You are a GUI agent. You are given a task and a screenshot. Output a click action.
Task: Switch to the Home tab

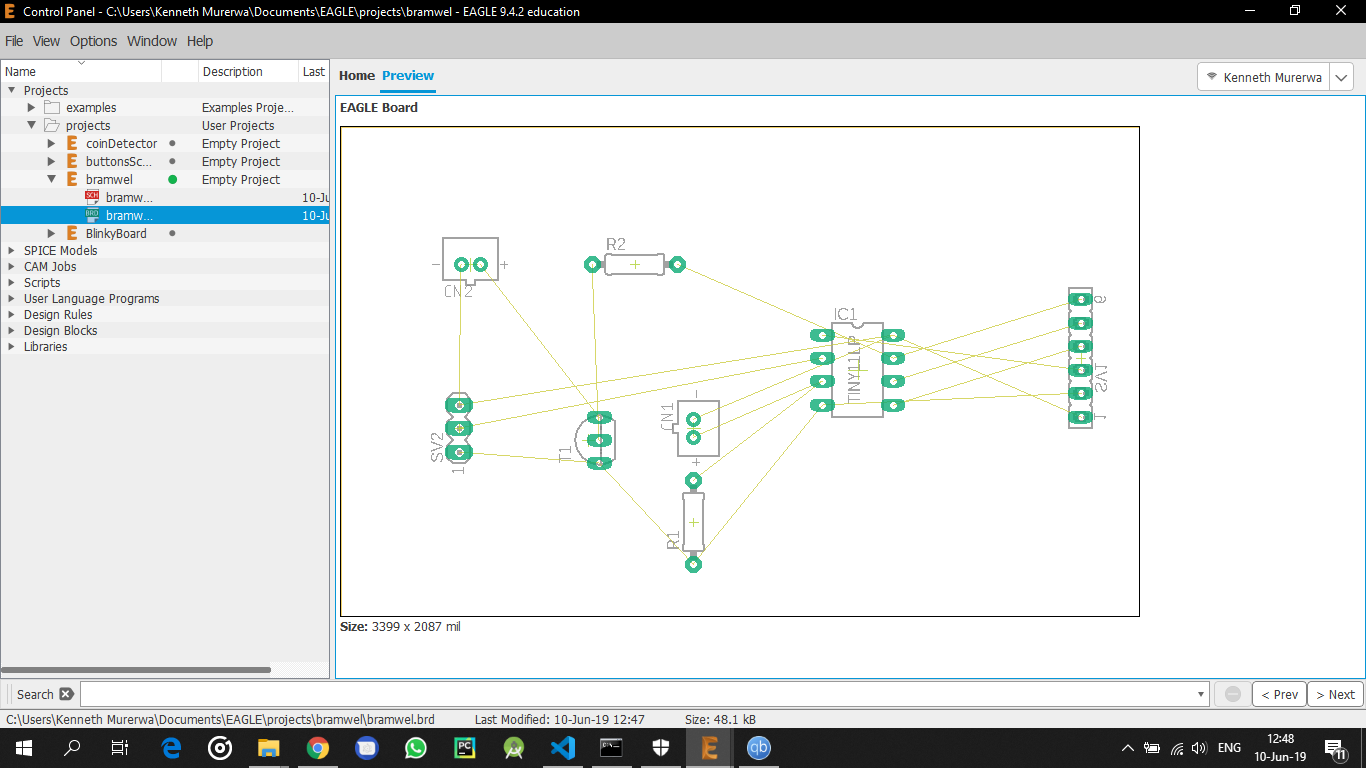click(357, 75)
